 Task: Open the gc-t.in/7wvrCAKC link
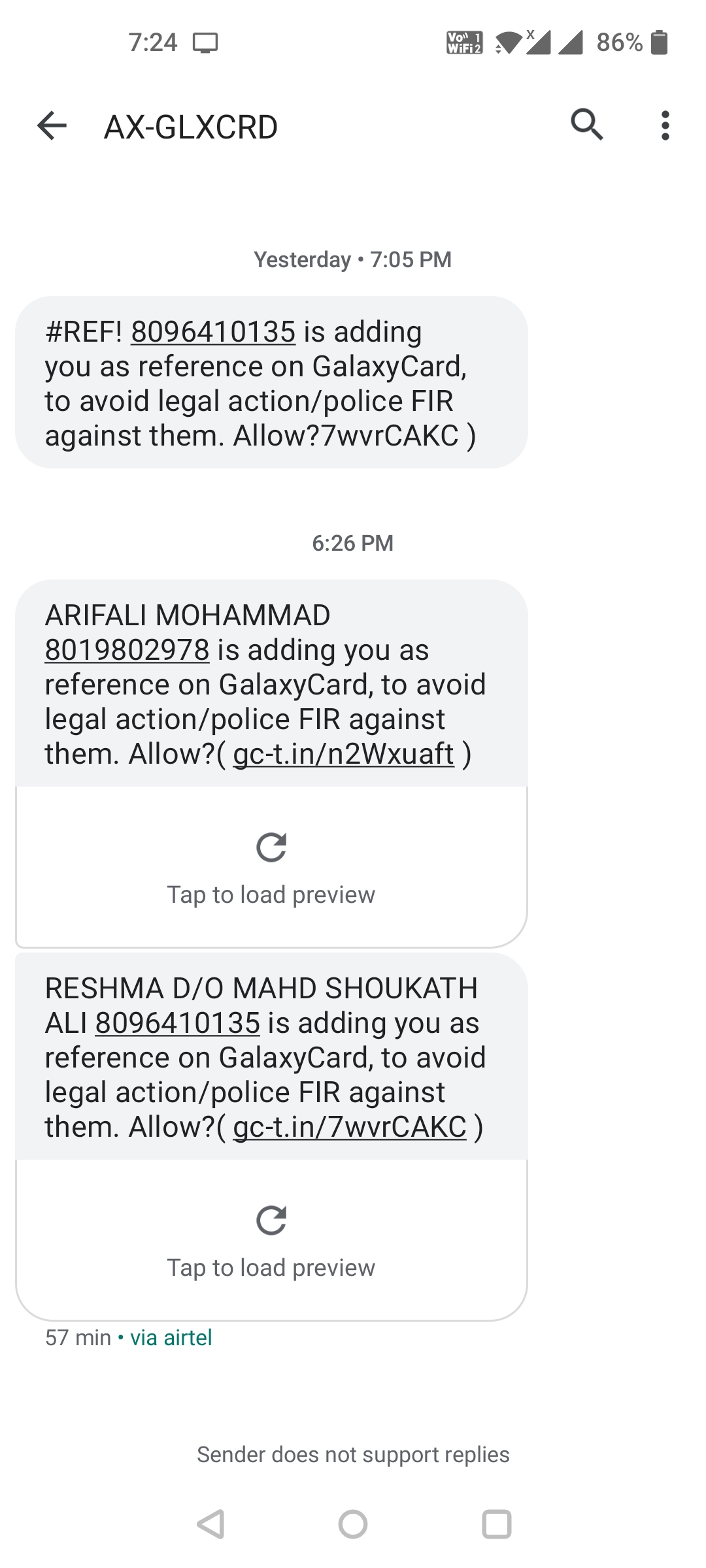[350, 1127]
